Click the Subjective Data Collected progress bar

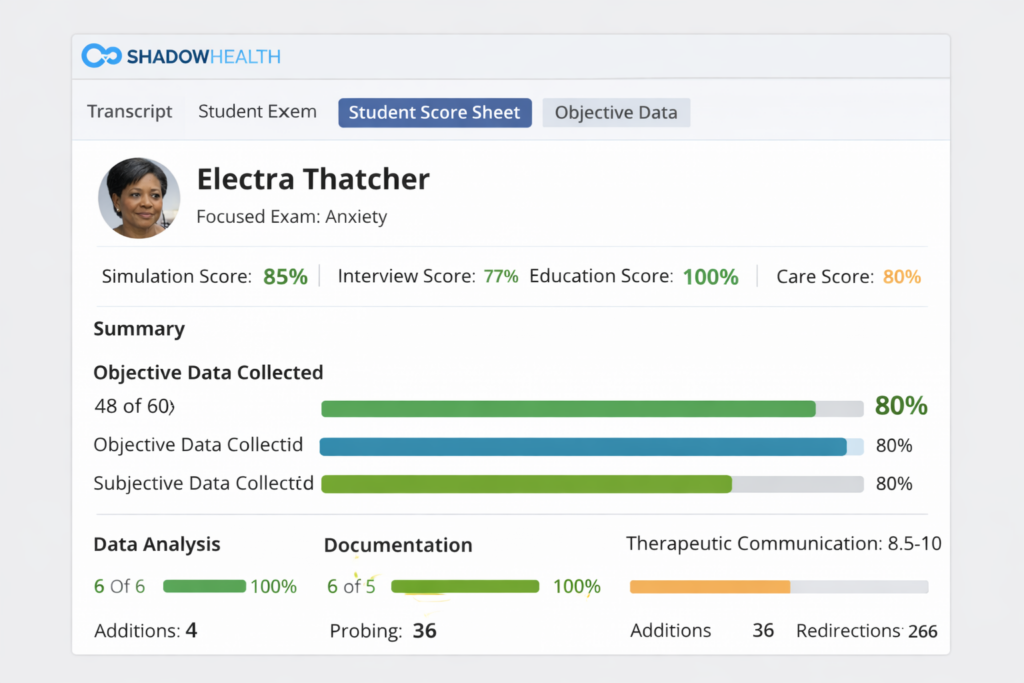591,484
